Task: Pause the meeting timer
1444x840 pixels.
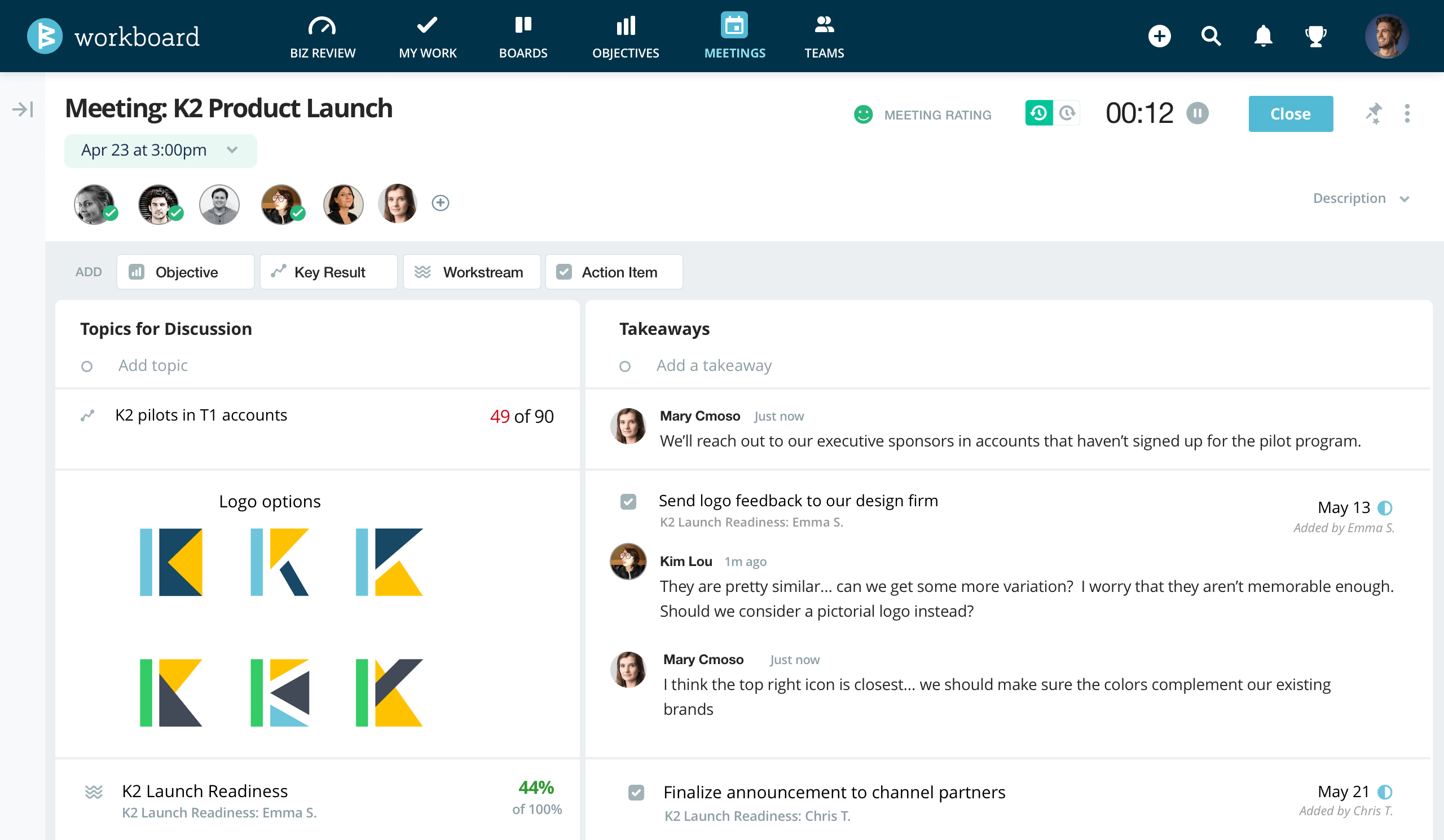Action: [1197, 113]
